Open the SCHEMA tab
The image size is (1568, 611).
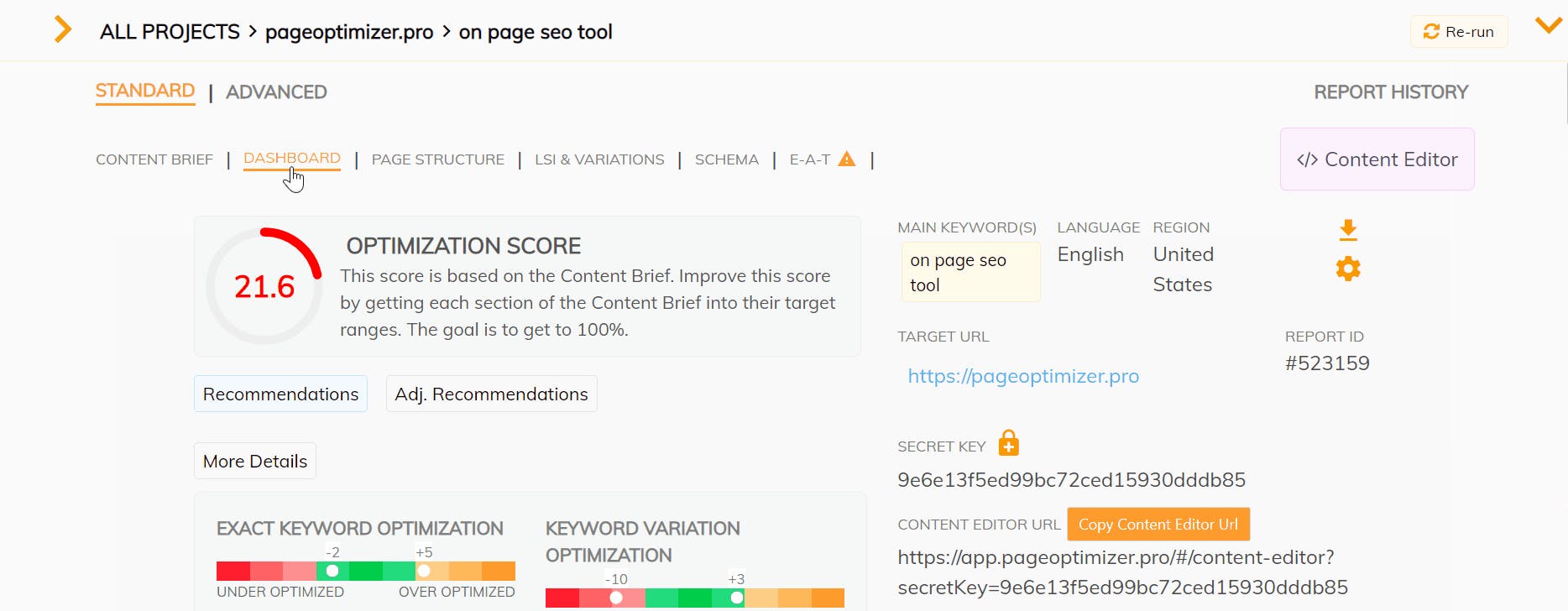click(x=727, y=159)
